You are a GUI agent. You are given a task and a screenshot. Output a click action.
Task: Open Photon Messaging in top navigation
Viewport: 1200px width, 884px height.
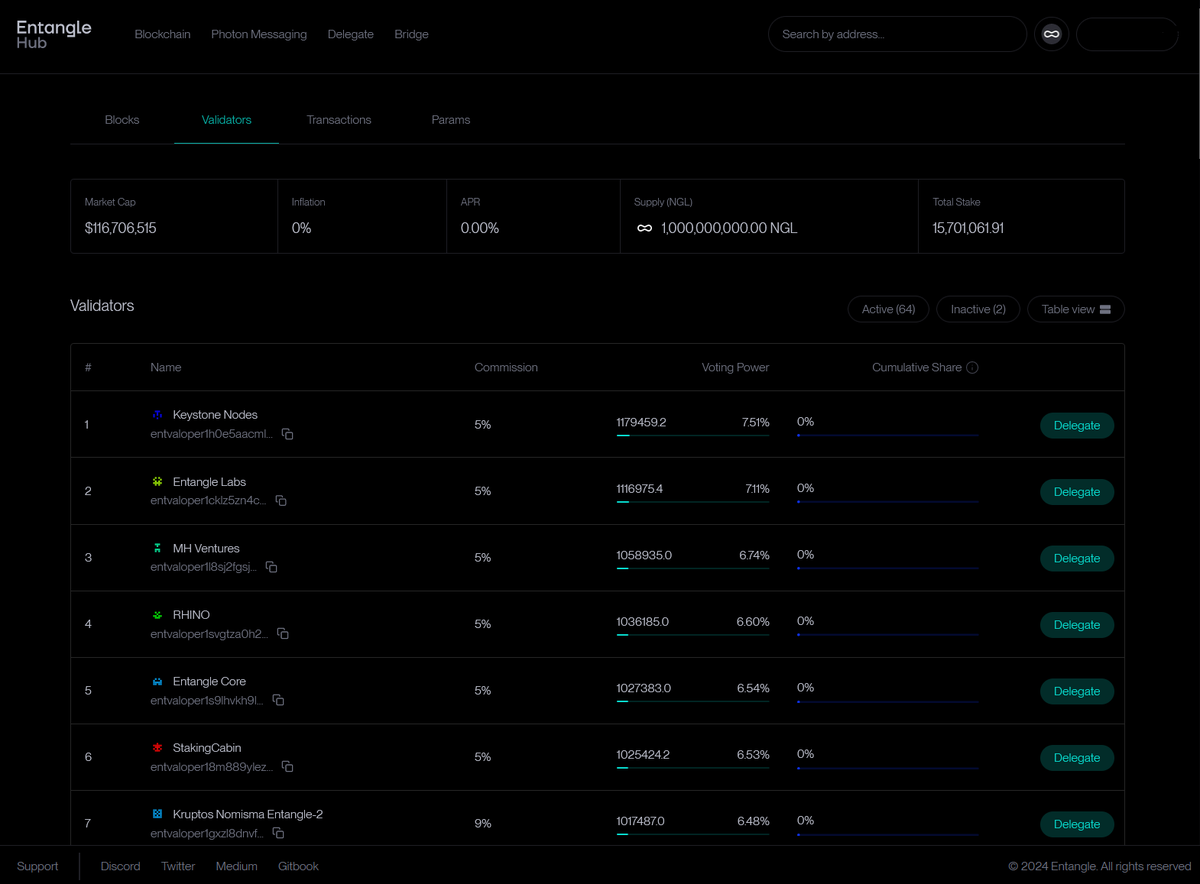pos(259,34)
